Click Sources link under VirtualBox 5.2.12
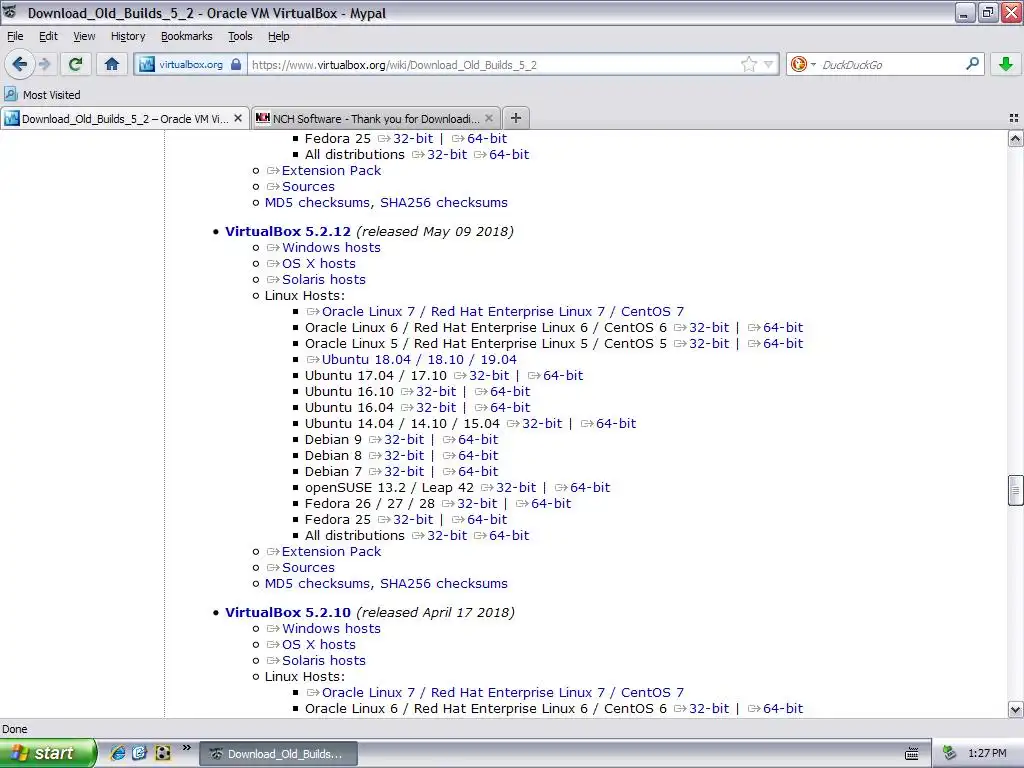1024x768 pixels. point(308,568)
